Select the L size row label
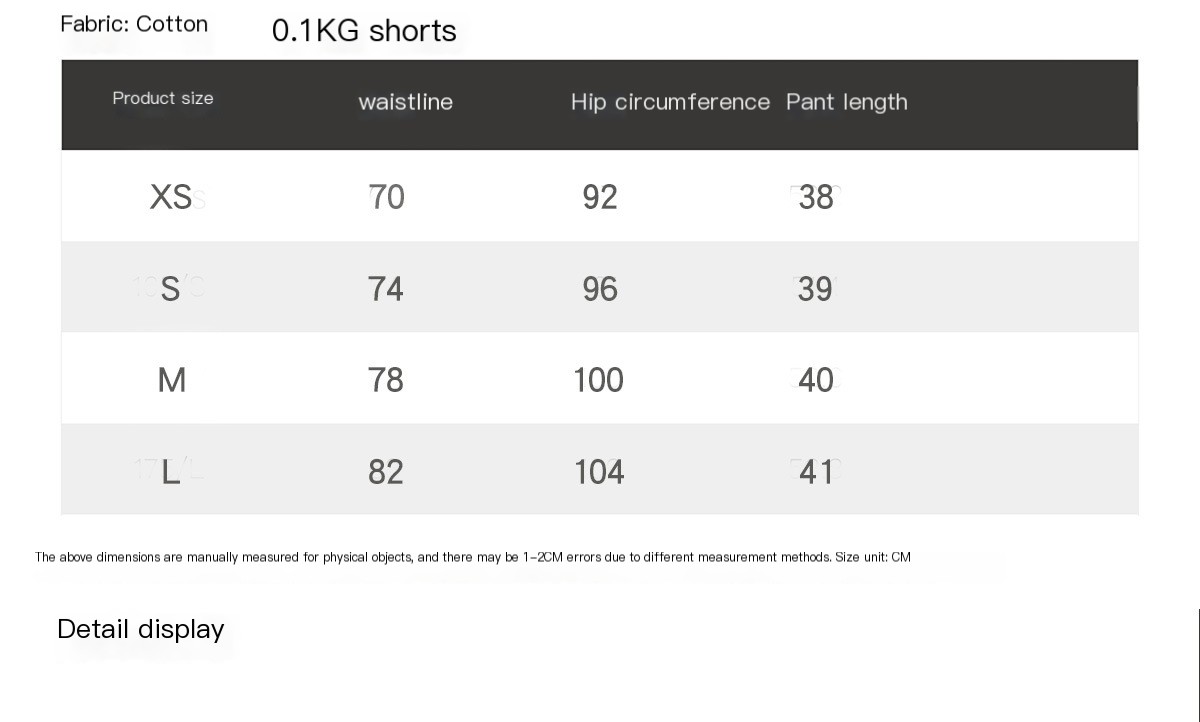Screen dimensions: 1200x722 (171, 472)
